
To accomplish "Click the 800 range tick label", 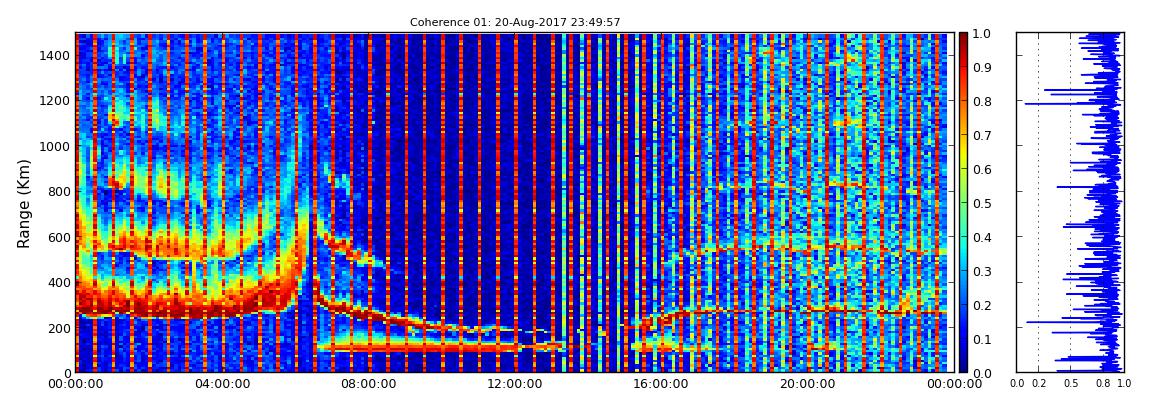I will (59, 191).
